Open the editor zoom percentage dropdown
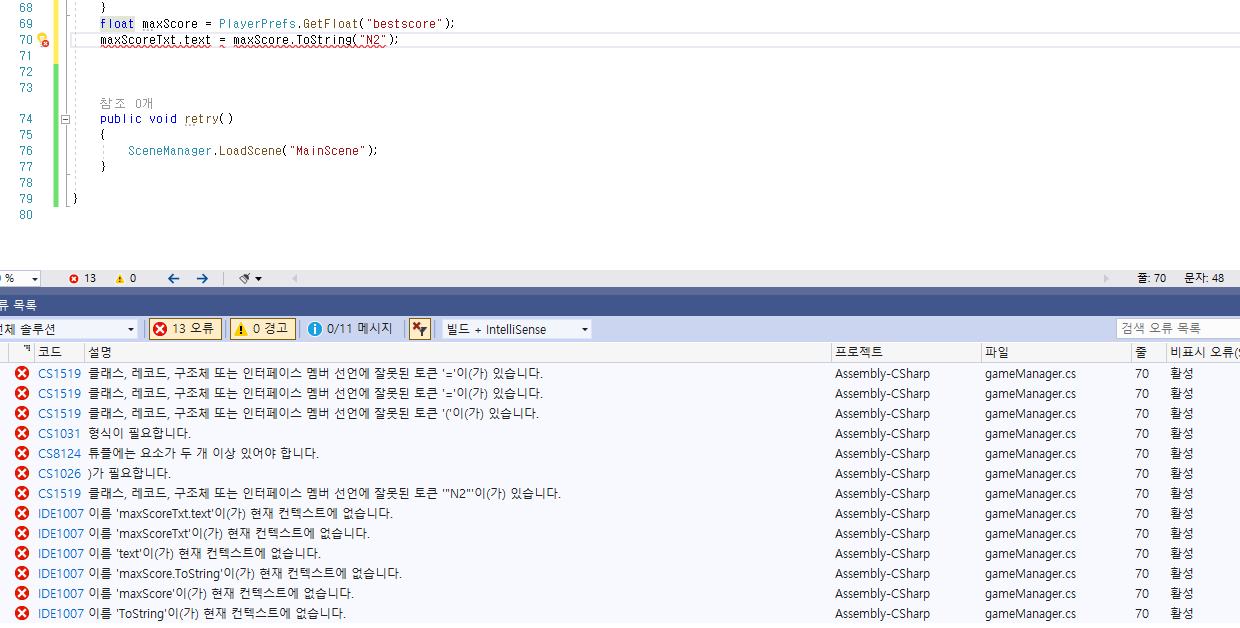Screen dimensions: 1240x628 pos(34,279)
